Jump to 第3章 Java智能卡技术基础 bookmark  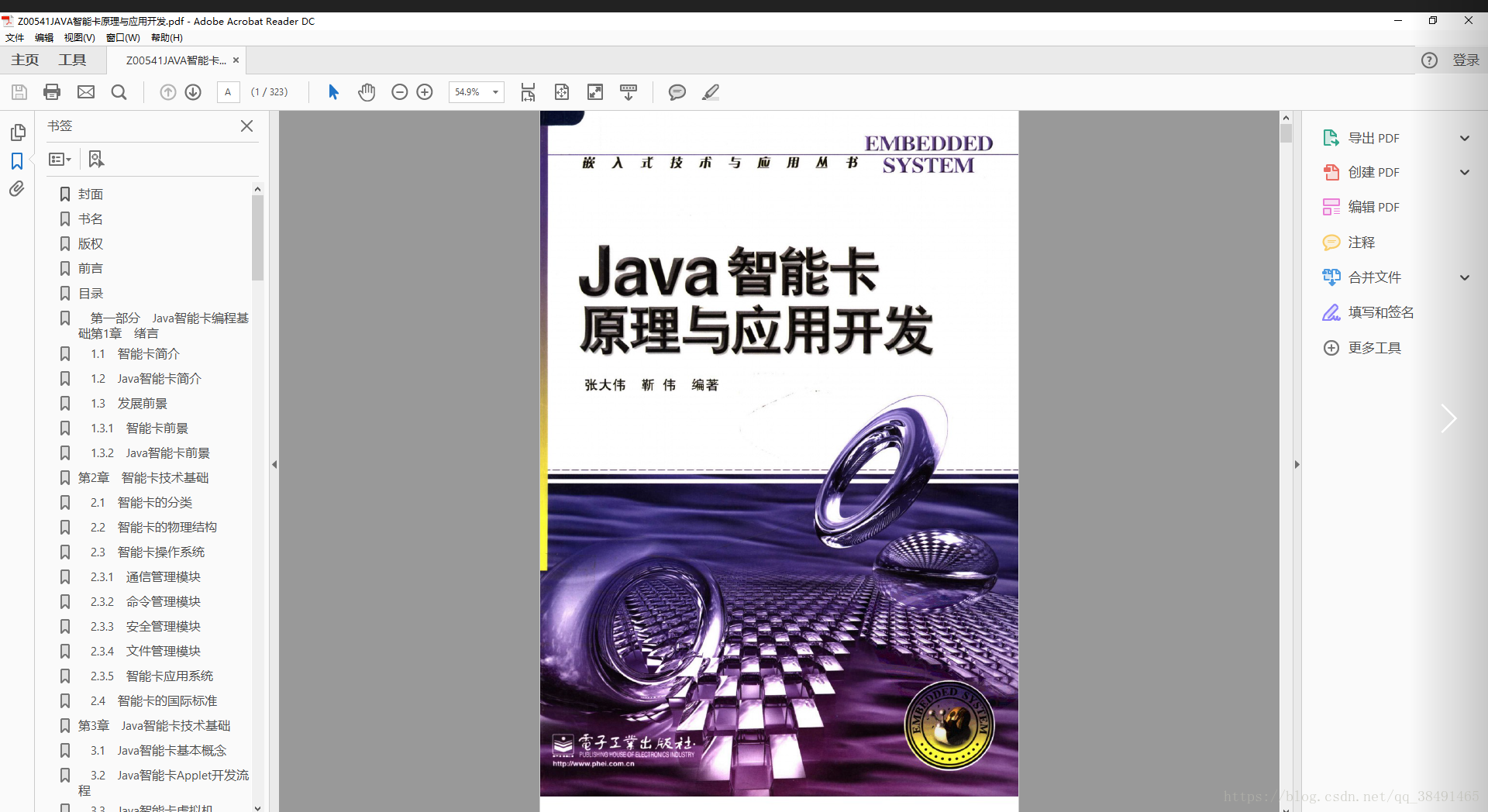[x=154, y=726]
